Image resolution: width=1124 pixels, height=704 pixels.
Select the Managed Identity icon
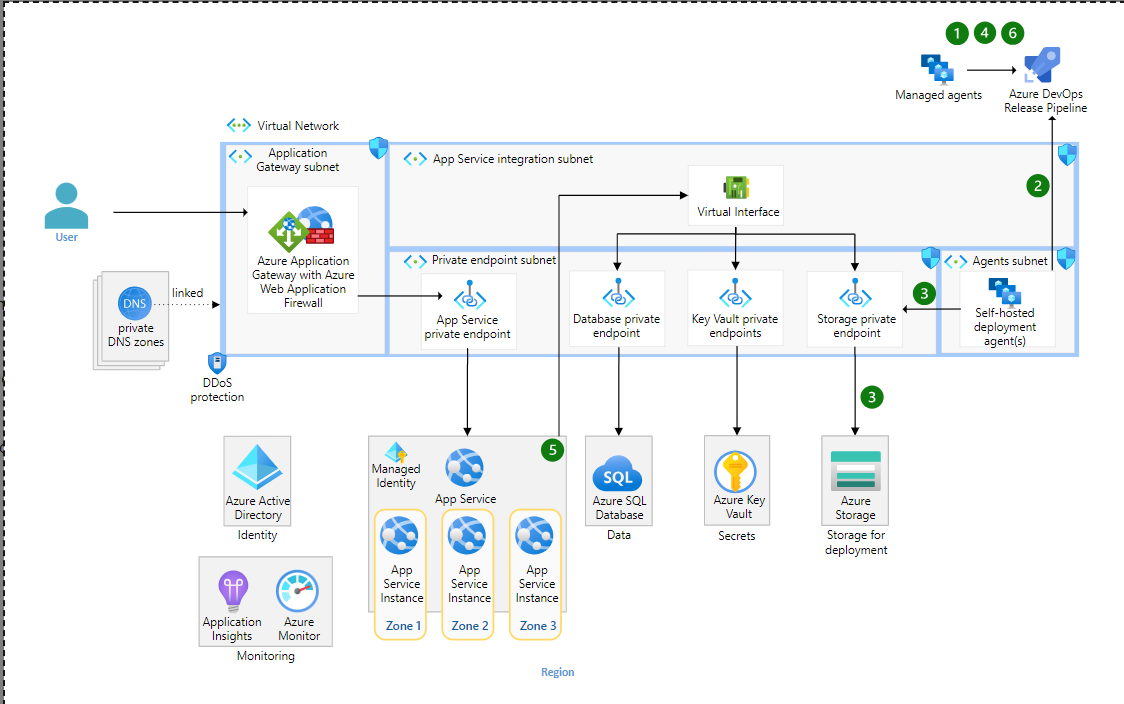click(x=396, y=452)
